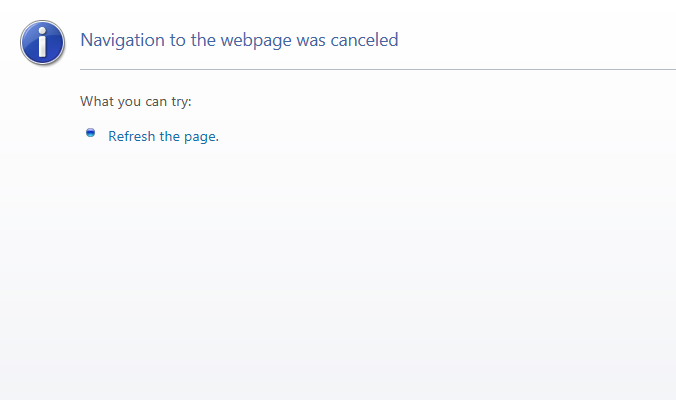676x400 pixels.
Task: Click the horizontal divider under heading
Action: tap(378, 69)
